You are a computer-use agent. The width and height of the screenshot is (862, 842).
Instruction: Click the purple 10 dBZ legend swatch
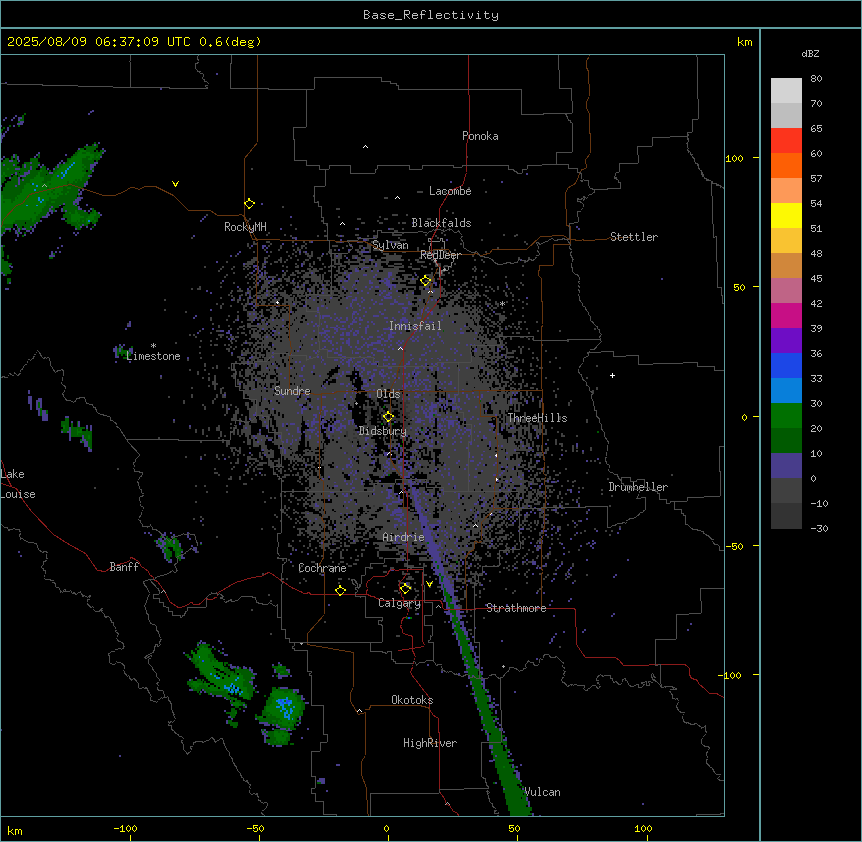786,466
